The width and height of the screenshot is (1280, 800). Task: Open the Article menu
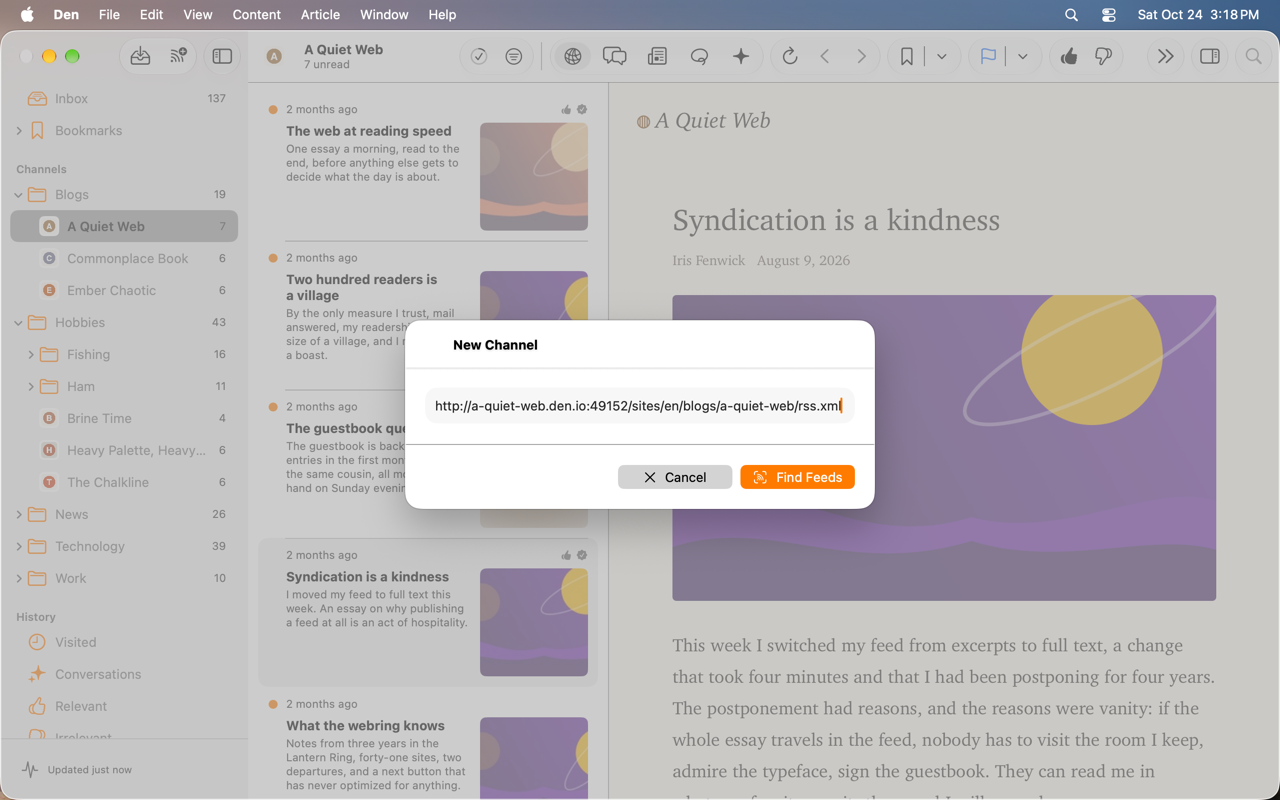[x=320, y=15]
